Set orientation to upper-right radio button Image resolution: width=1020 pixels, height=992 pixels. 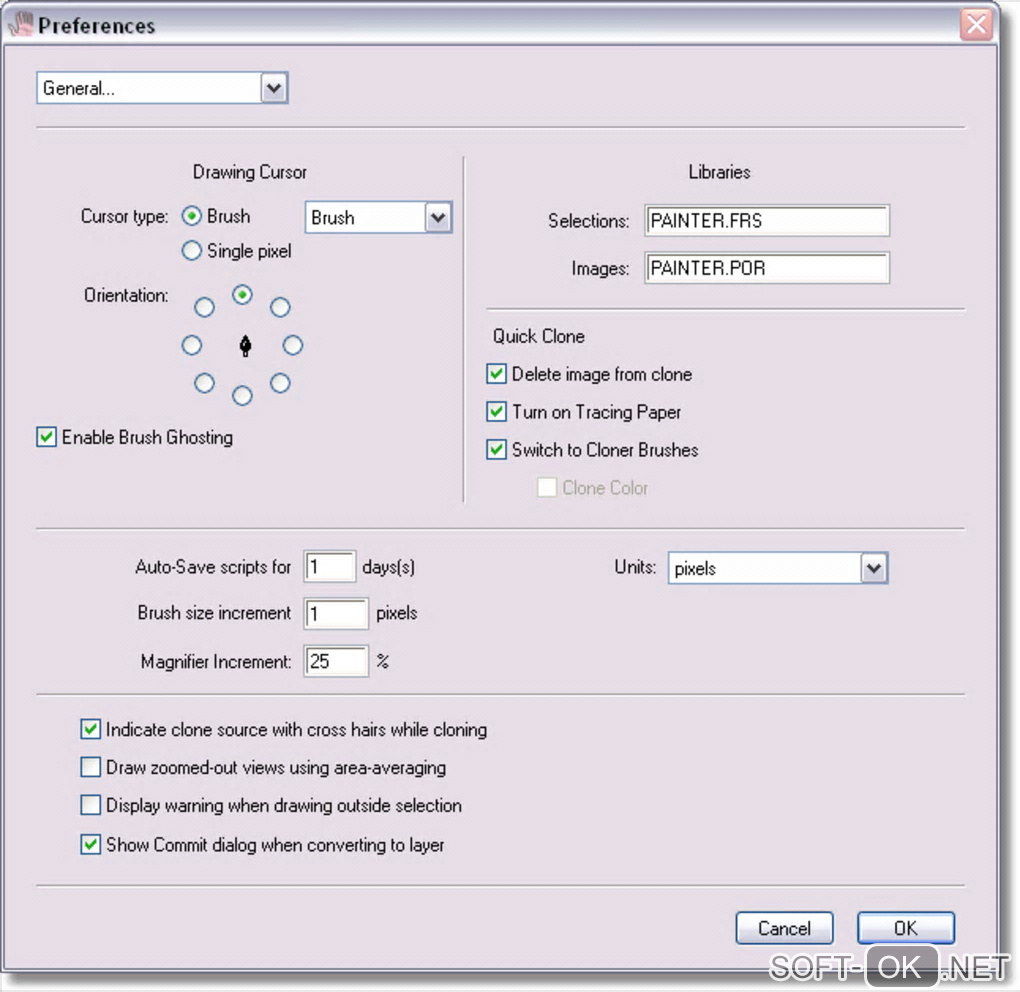pyautogui.click(x=280, y=307)
